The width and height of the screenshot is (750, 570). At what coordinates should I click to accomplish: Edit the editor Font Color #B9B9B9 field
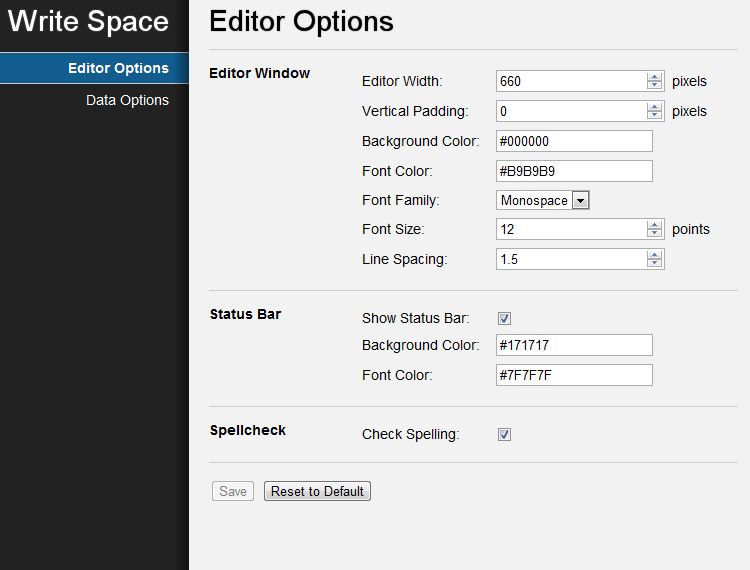click(x=574, y=171)
